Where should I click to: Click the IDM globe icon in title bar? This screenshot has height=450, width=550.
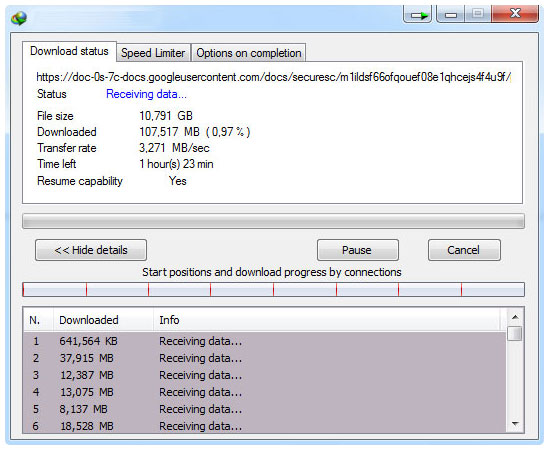19,18
